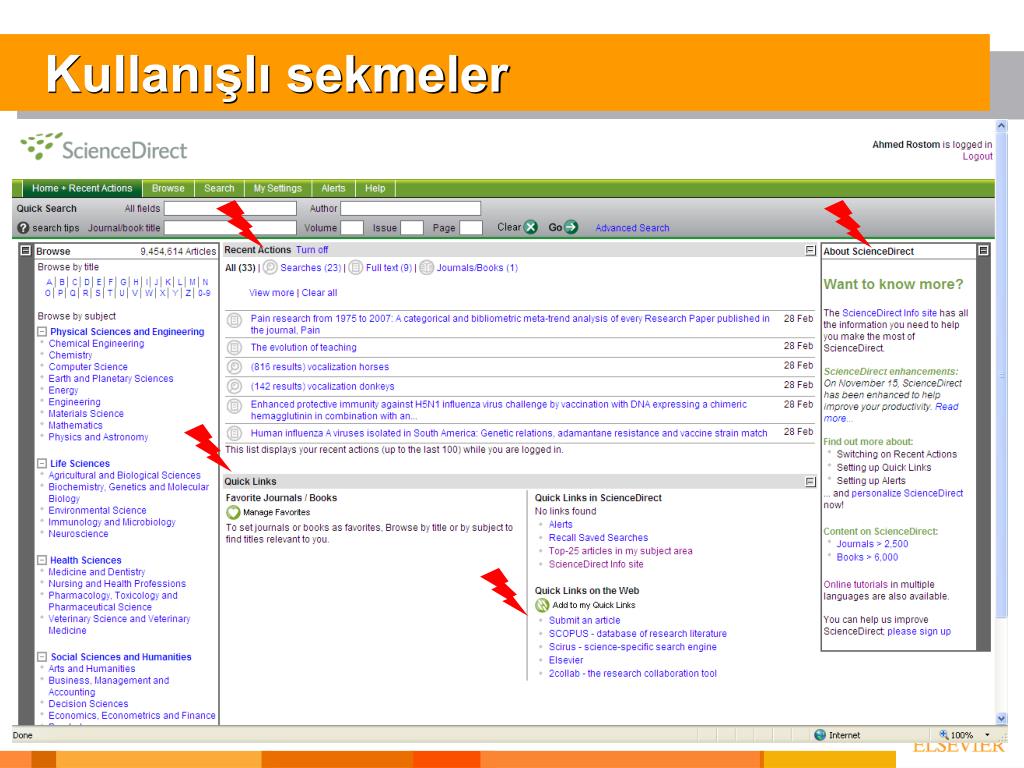Click icon beside 'Pain research from 1975' entry
Screen dimensions: 1024x768
click(x=234, y=321)
